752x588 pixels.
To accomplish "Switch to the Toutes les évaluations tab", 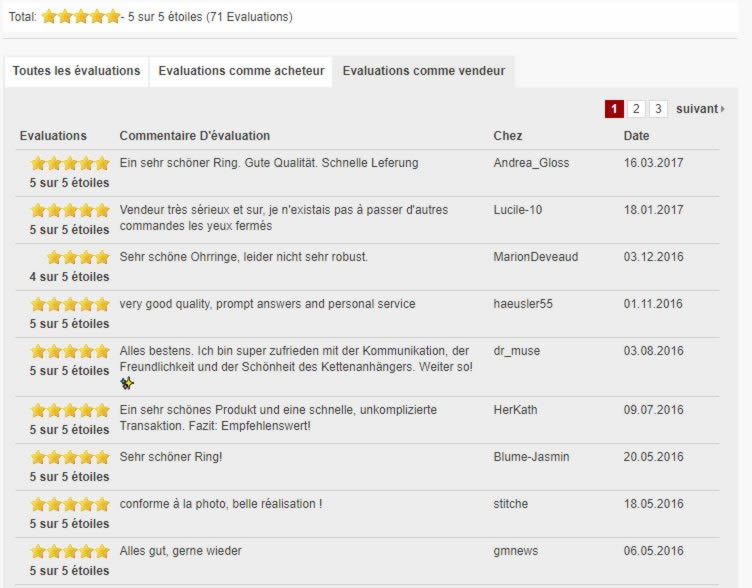I will click(x=76, y=71).
